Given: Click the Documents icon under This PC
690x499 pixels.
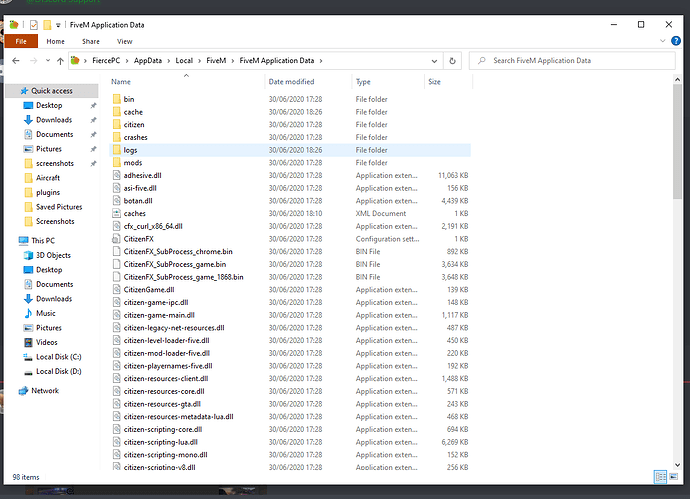Looking at the screenshot, I should (x=28, y=284).
